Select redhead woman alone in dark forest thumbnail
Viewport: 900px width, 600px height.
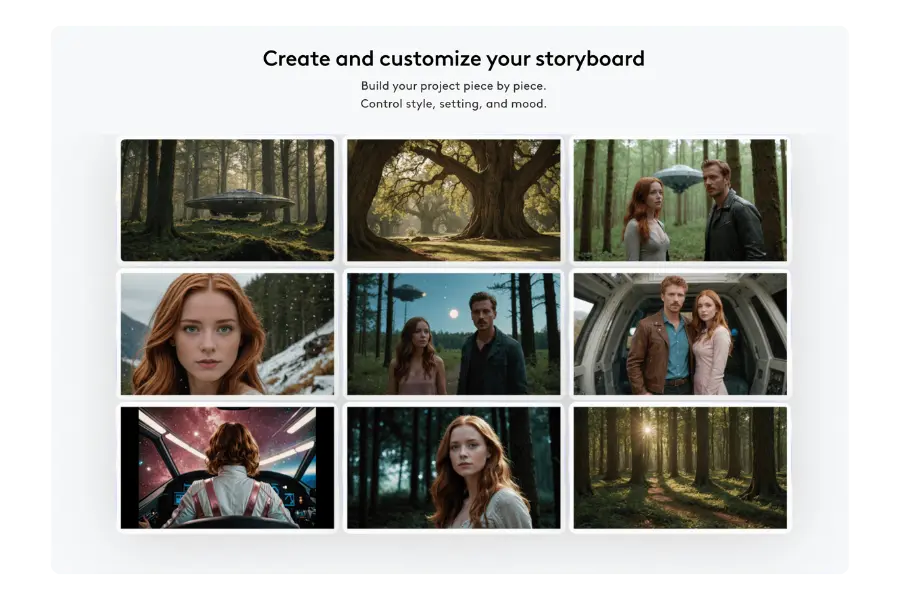[453, 468]
